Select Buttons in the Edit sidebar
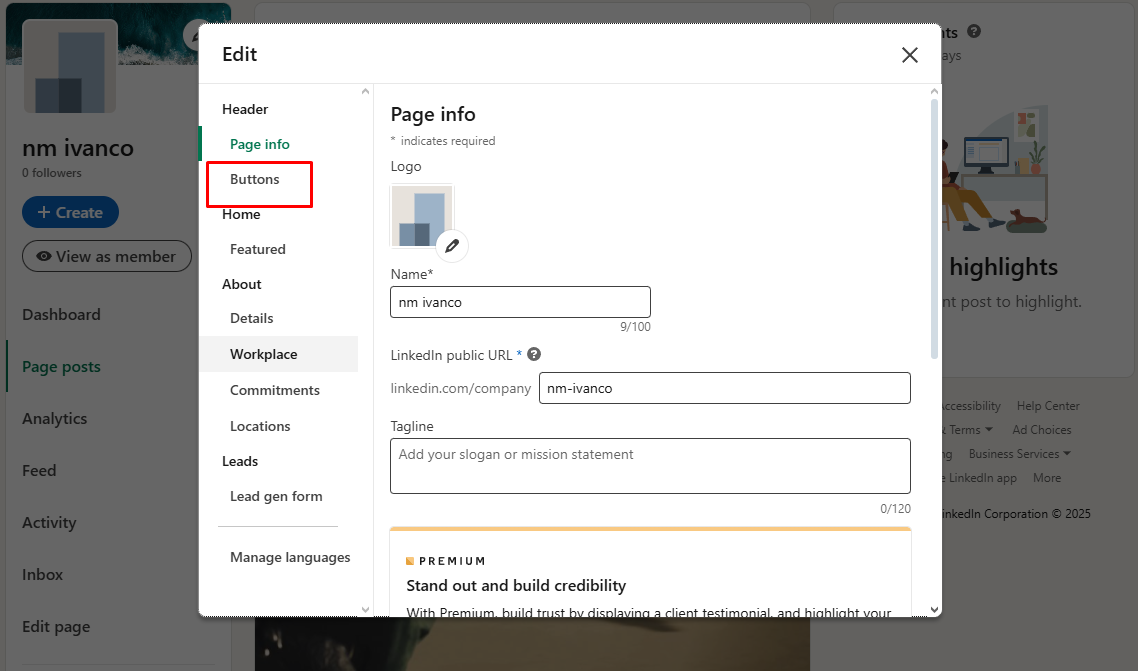The height and width of the screenshot is (671, 1138). pos(255,179)
